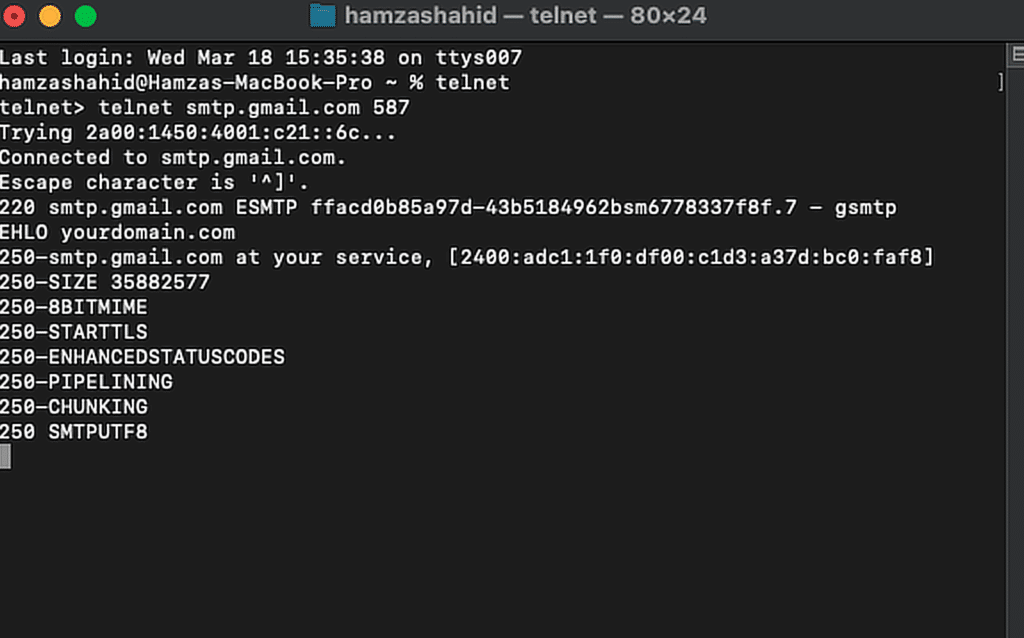Click the 'Last login' line at the top

pyautogui.click(x=260, y=57)
